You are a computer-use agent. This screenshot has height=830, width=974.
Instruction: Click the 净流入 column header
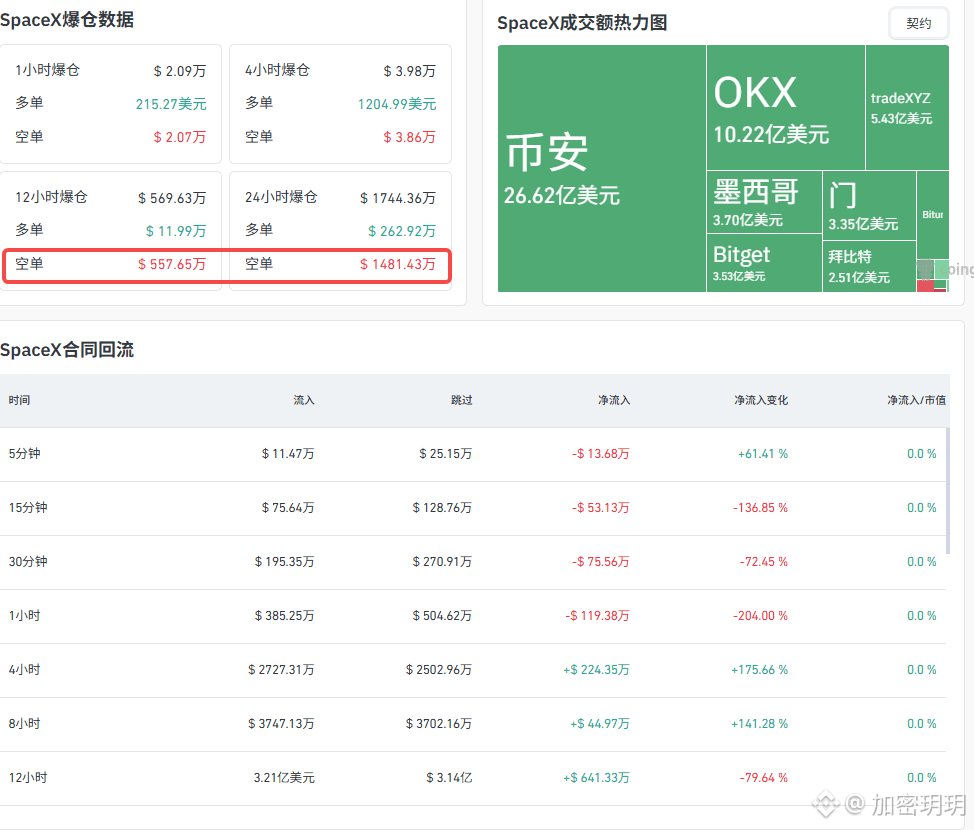click(614, 400)
